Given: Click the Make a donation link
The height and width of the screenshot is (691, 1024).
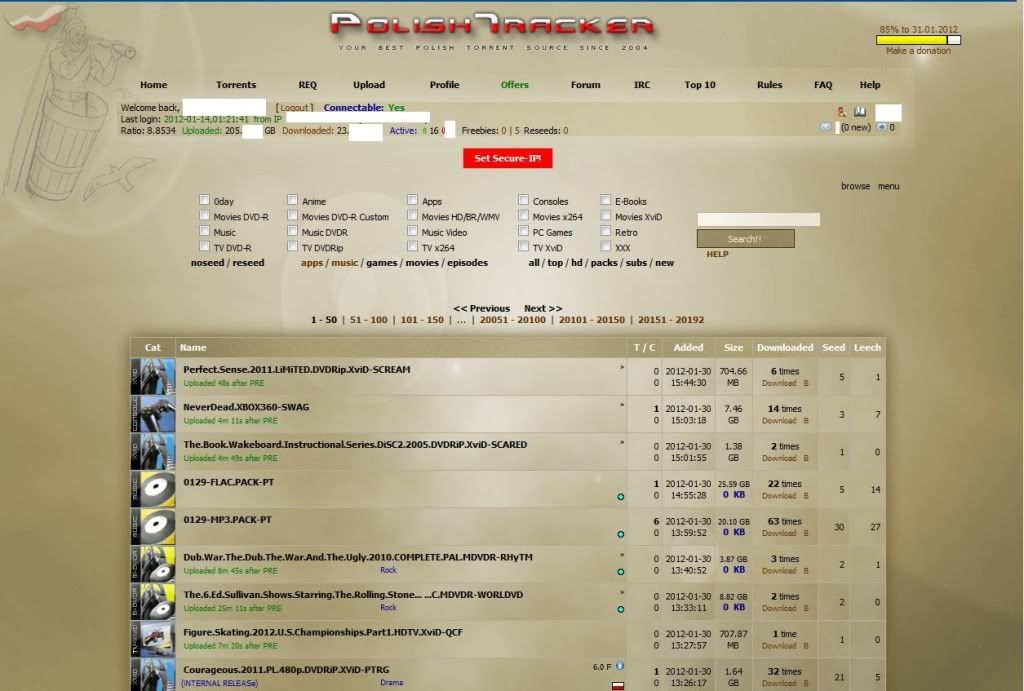Looking at the screenshot, I should [x=918, y=51].
